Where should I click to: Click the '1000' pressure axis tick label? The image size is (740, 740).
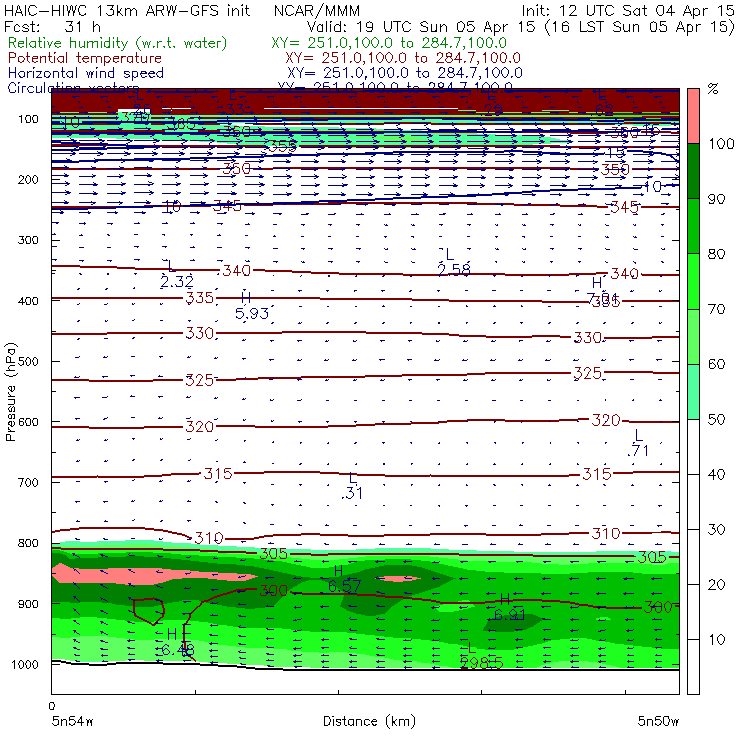pos(27,664)
